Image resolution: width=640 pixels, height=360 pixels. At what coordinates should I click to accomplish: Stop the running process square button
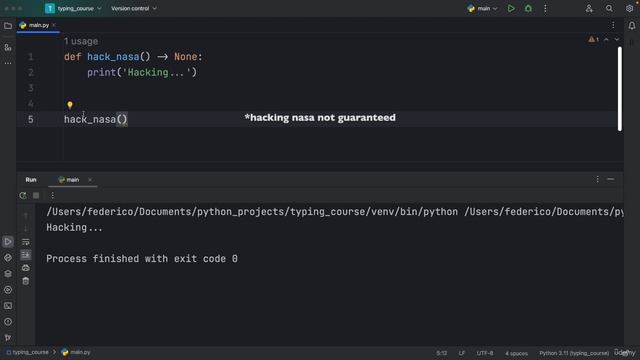(36, 196)
